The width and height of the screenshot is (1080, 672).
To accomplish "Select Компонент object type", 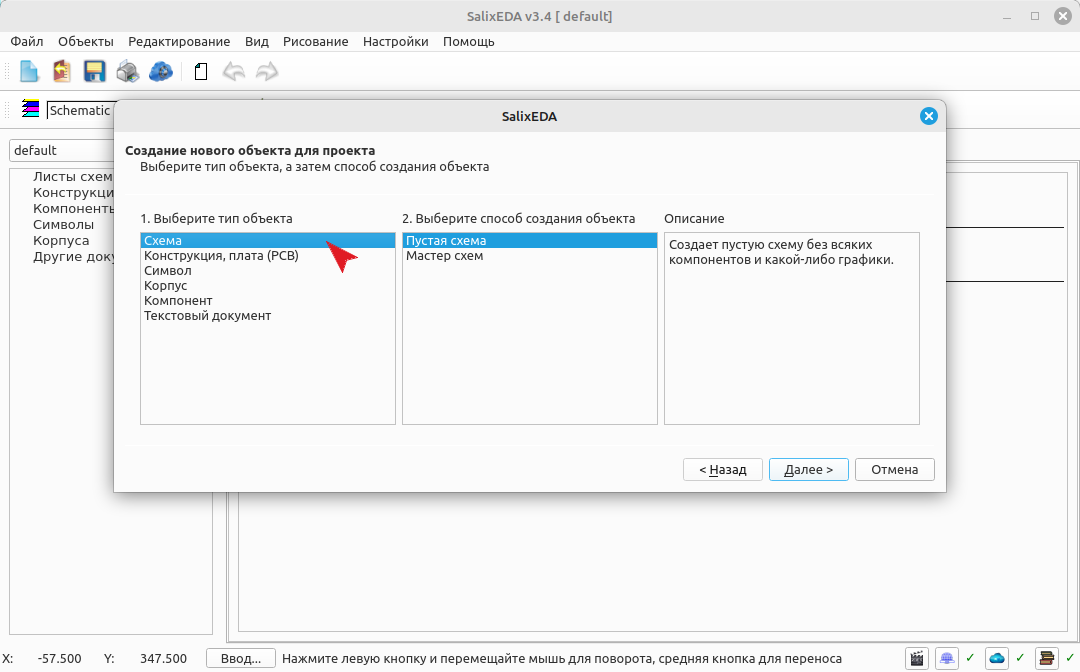I will click(268, 301).
